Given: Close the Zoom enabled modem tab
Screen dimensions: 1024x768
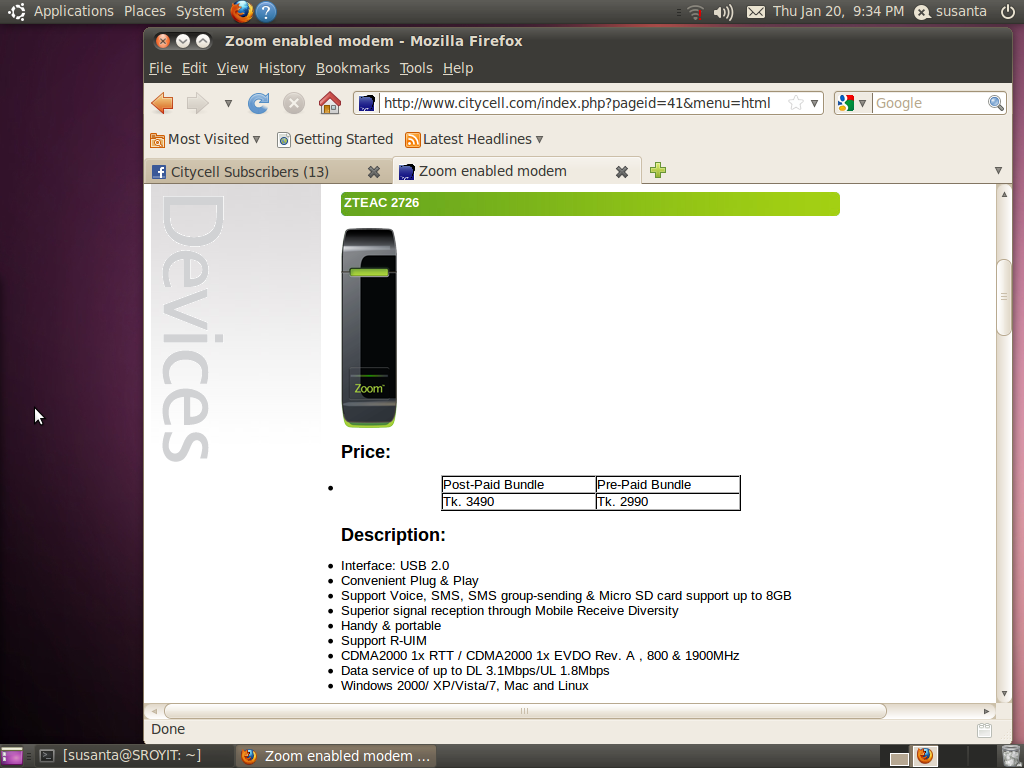Looking at the screenshot, I should coord(622,172).
